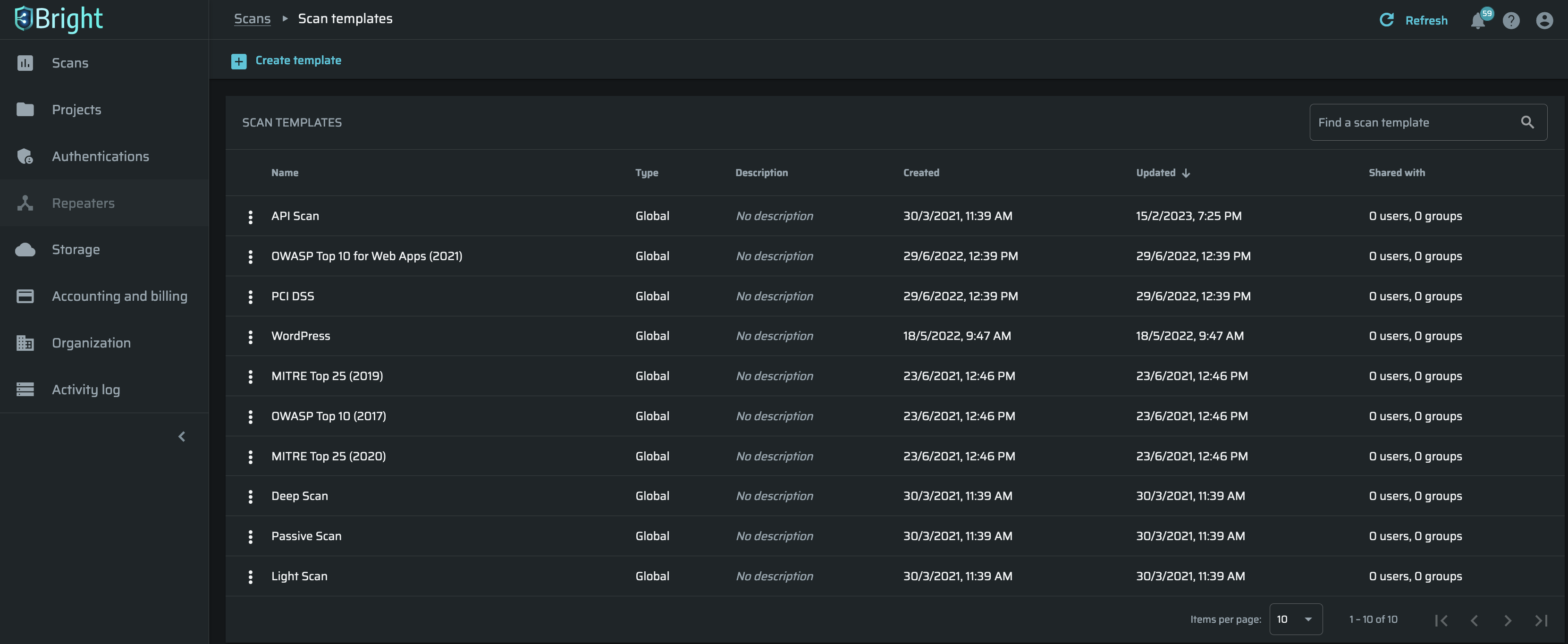Open the WordPress row kebab menu

(250, 337)
